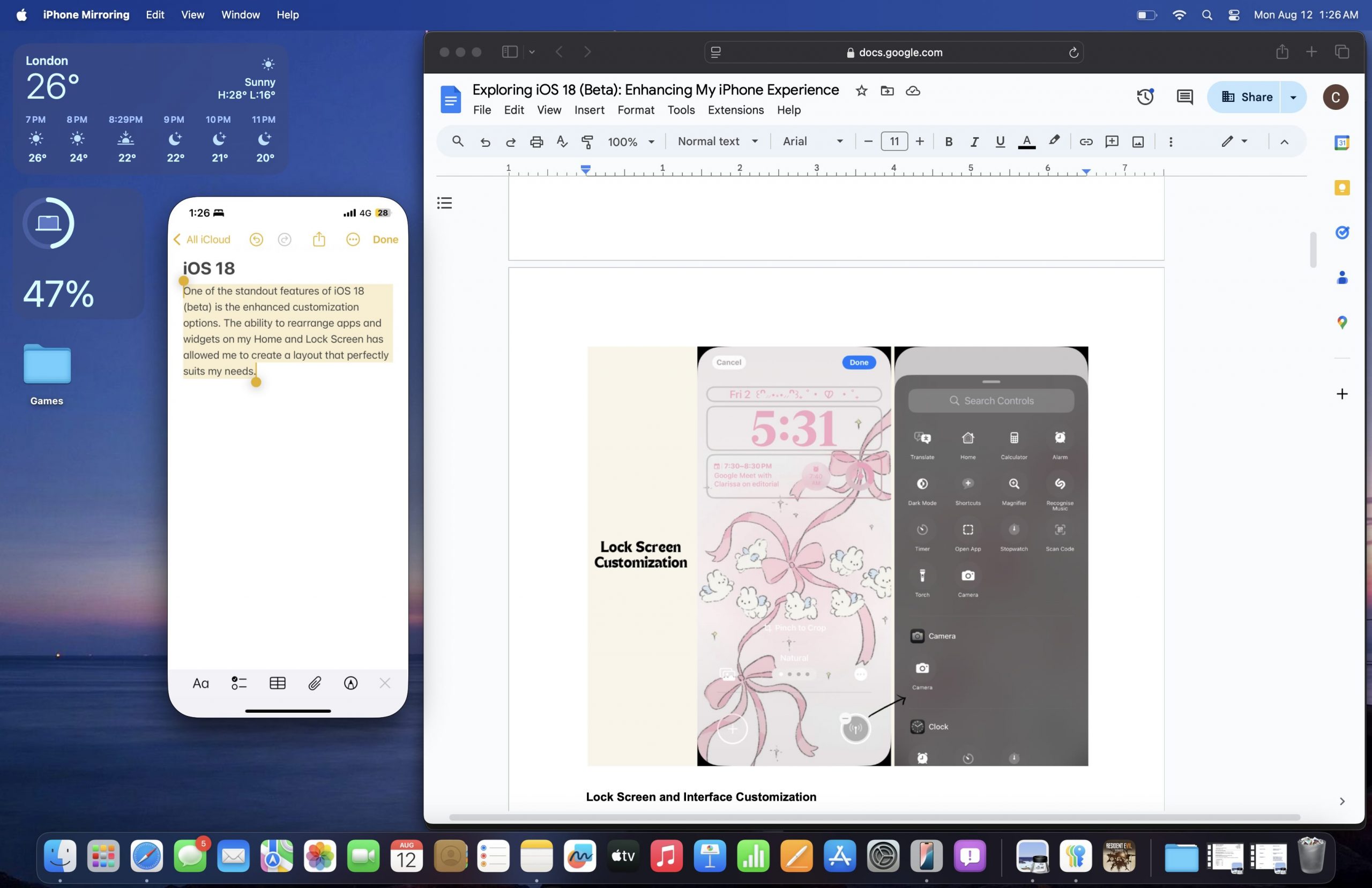Open Google Tasks in side panel
The image size is (1372, 888).
[x=1341, y=233]
